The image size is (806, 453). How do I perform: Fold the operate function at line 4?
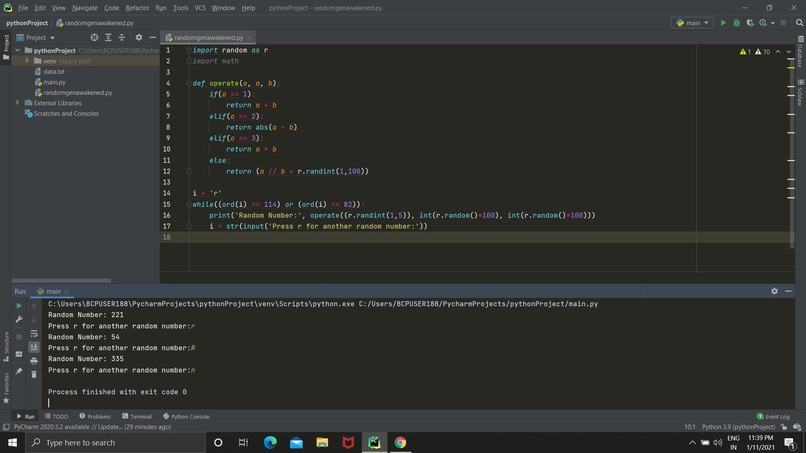189,83
